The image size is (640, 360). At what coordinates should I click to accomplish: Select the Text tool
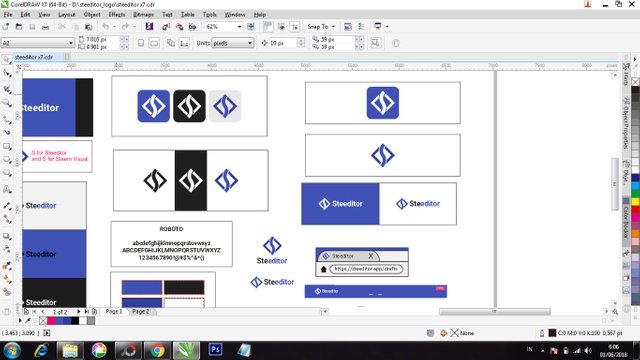click(7, 189)
